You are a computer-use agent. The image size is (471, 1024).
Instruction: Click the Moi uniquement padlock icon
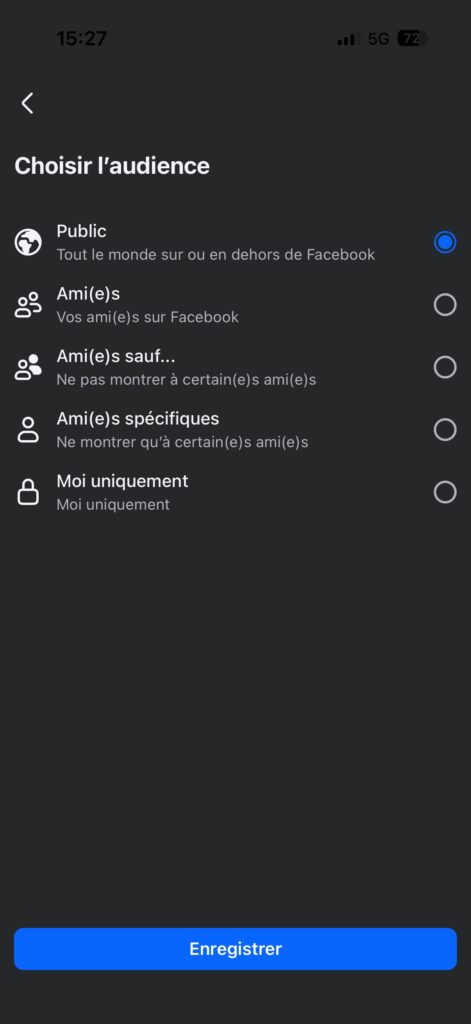point(28,492)
